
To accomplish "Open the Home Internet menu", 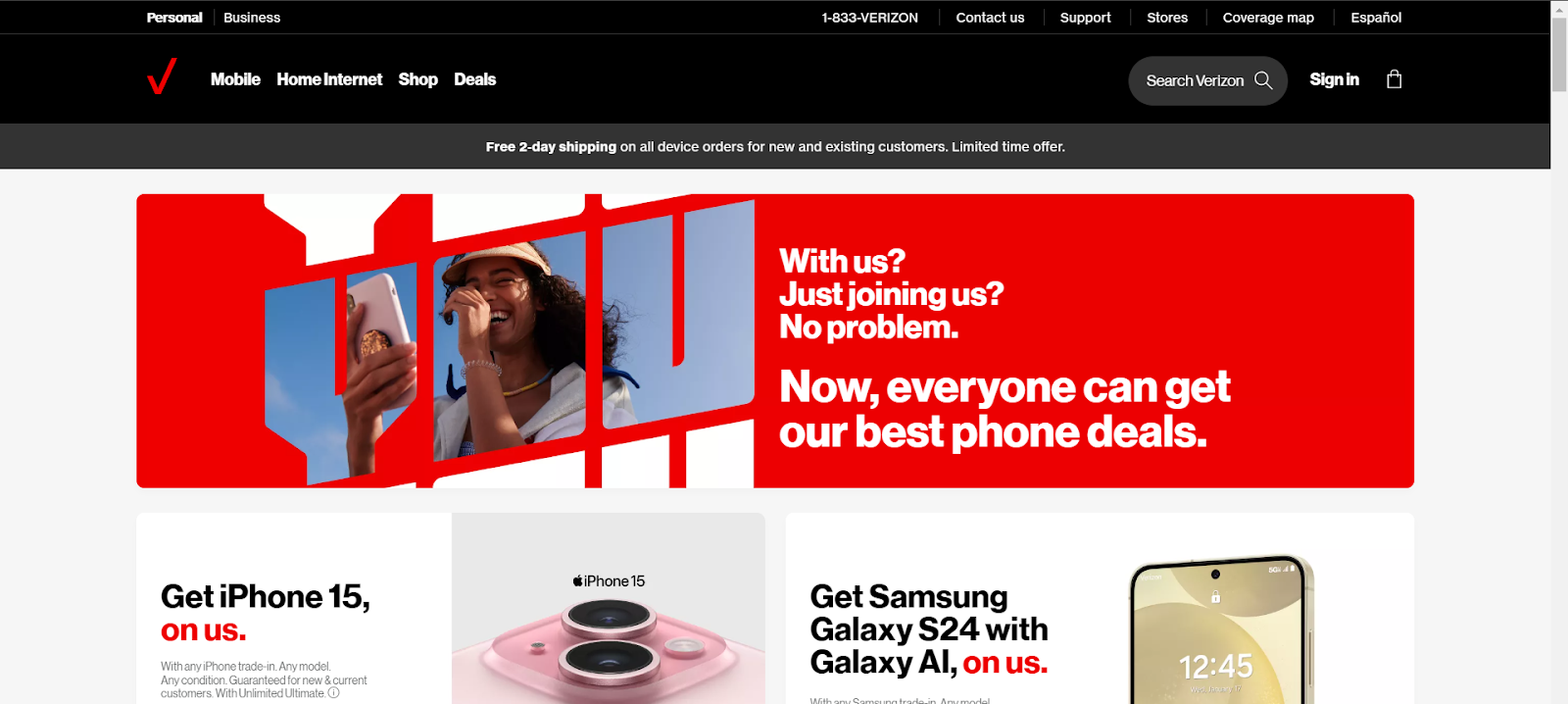I will coord(329,79).
